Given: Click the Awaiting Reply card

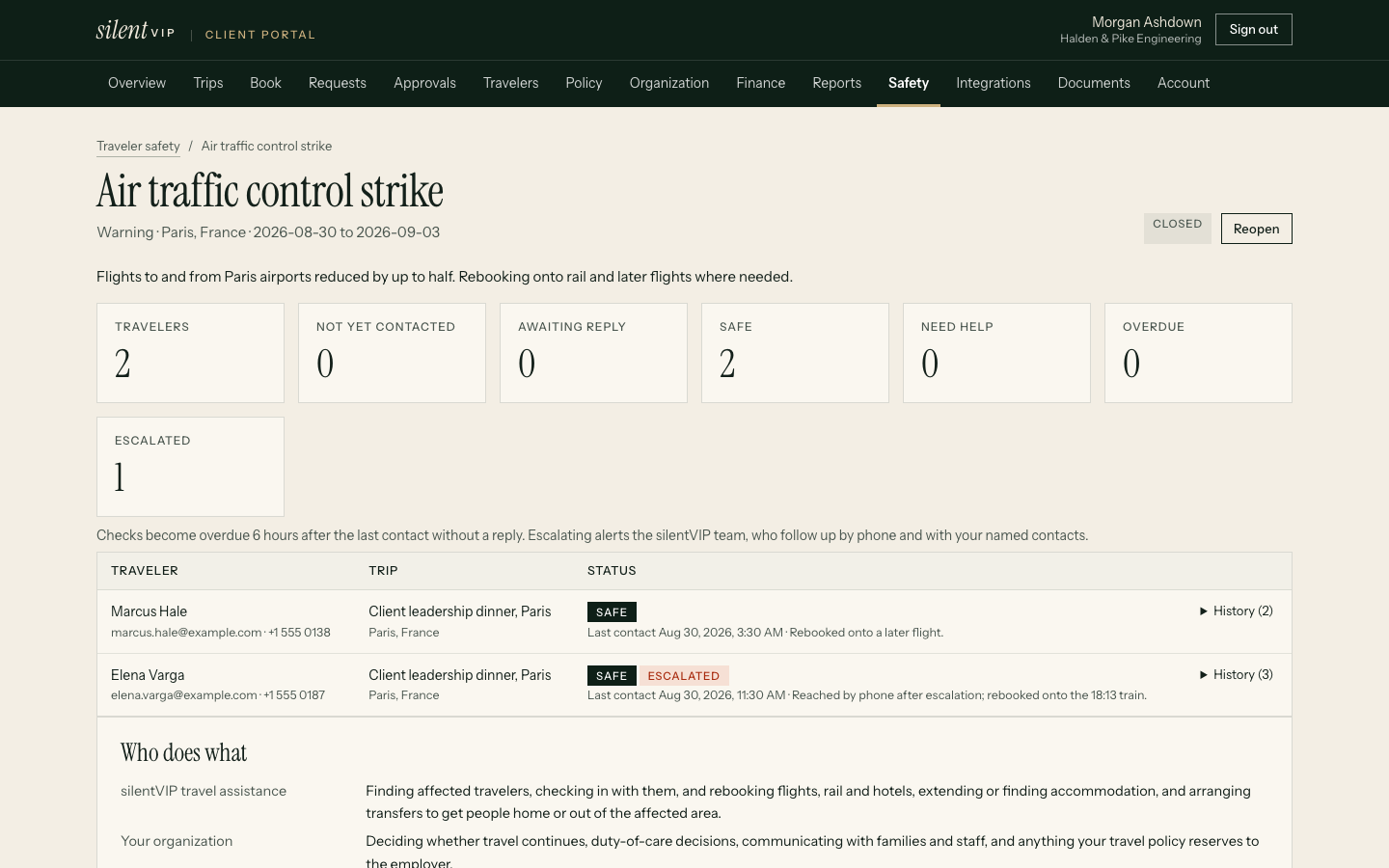Looking at the screenshot, I should click(x=593, y=353).
